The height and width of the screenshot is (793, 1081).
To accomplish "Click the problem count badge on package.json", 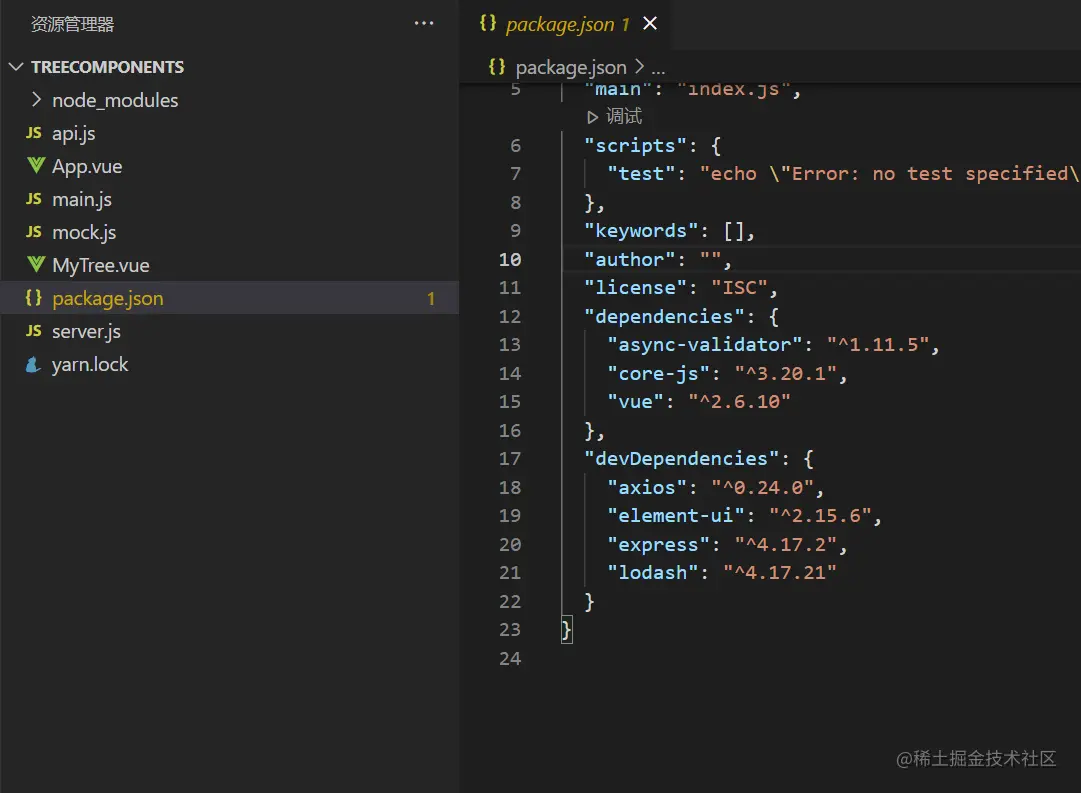I will pyautogui.click(x=431, y=298).
